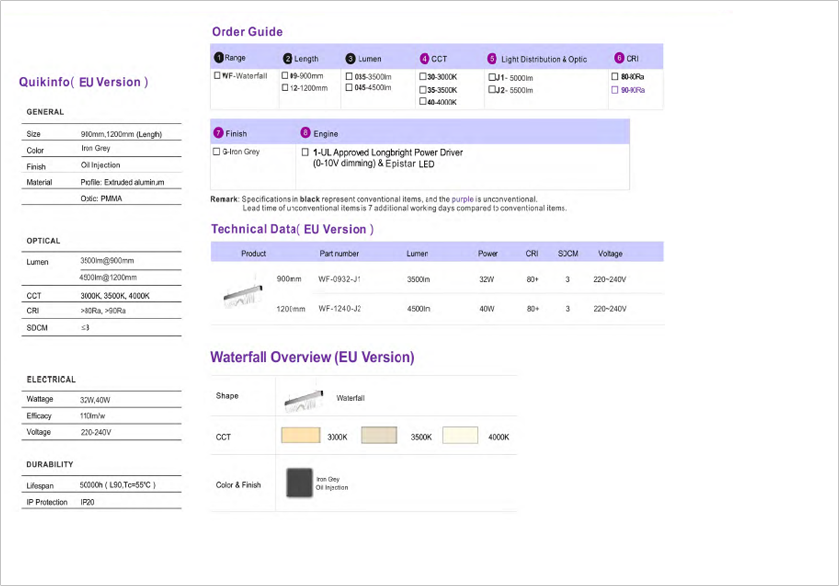Check the J2-5500lm optic checkbox
Image resolution: width=839 pixels, height=586 pixels.
[x=492, y=89]
